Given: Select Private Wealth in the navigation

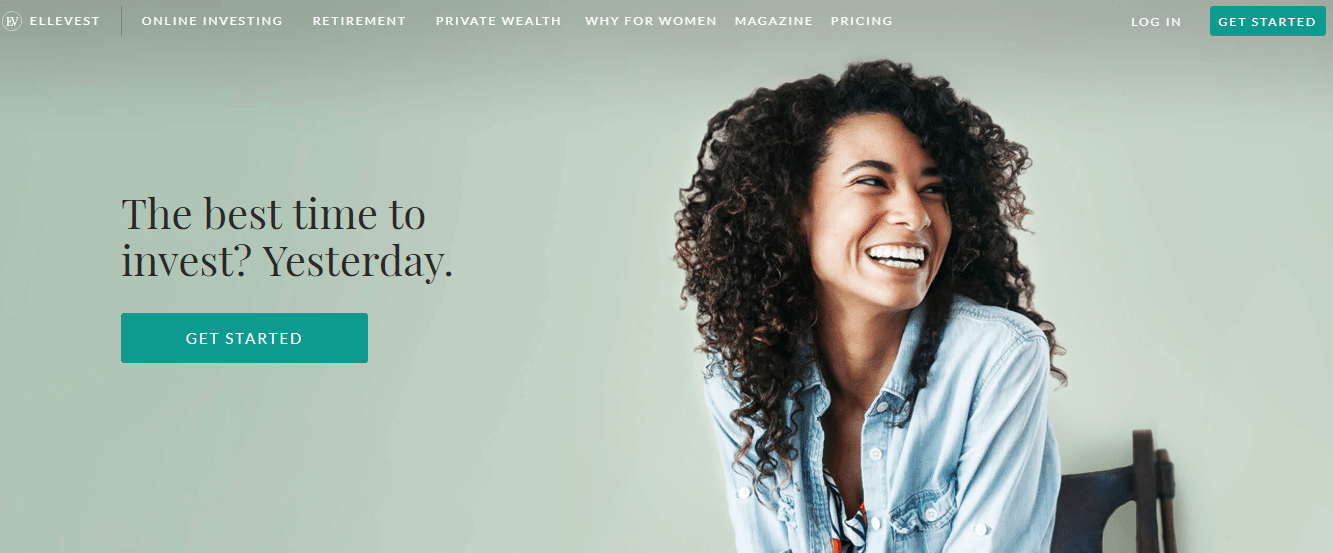Looking at the screenshot, I should [x=498, y=21].
